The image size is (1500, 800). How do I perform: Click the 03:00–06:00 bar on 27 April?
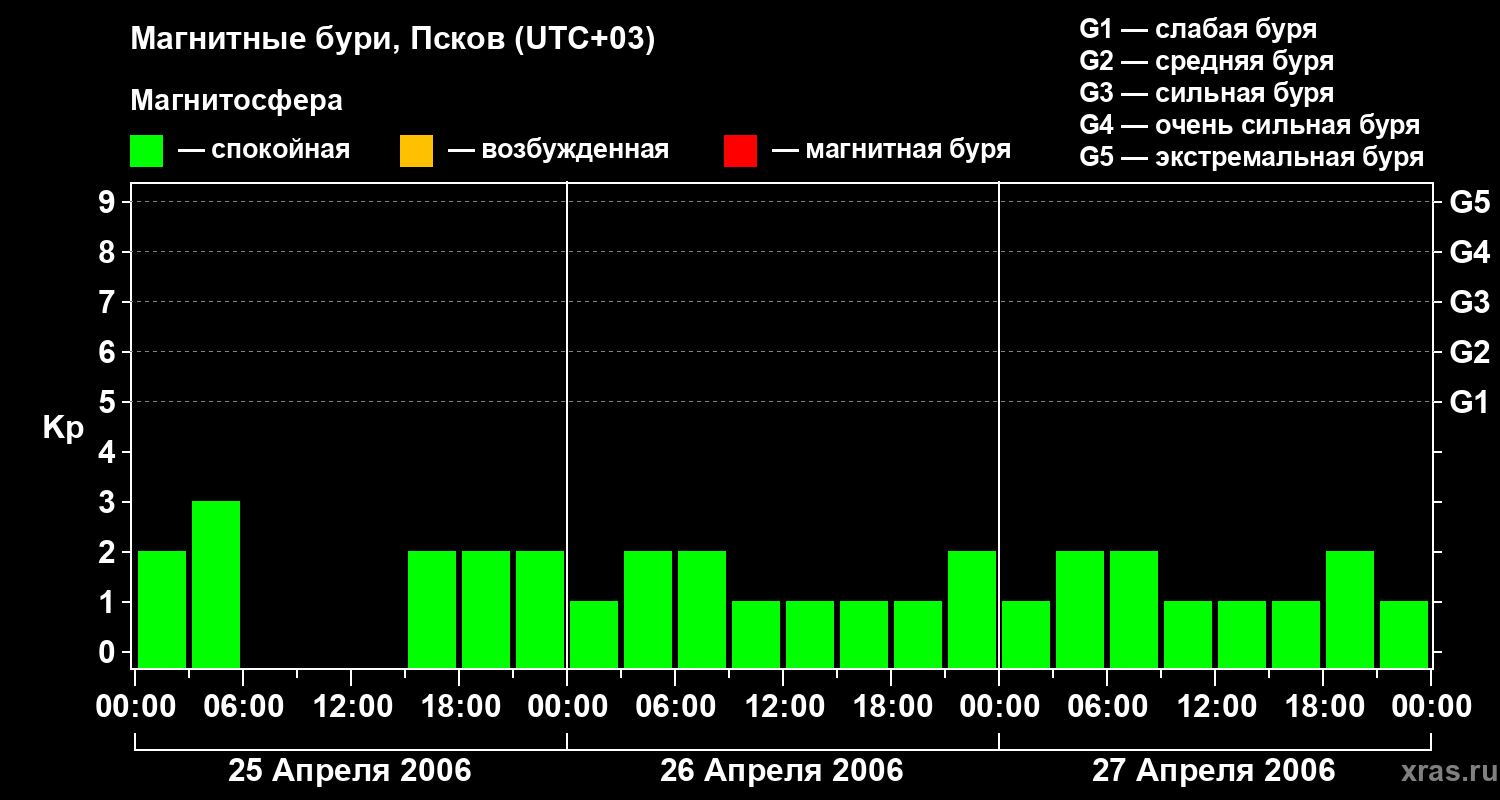(1080, 609)
